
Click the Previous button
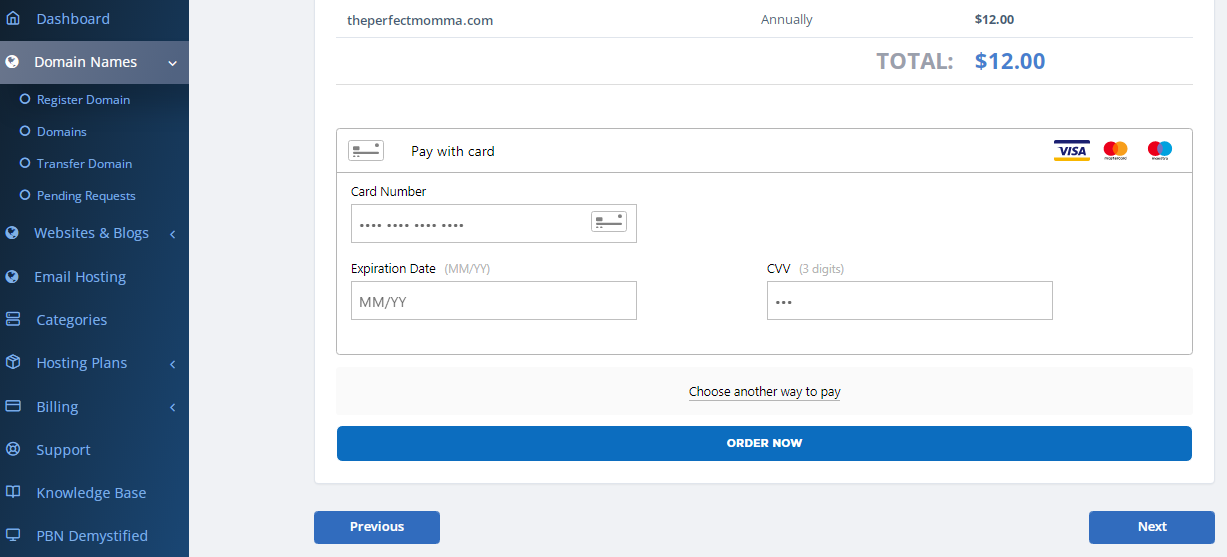[x=377, y=527]
